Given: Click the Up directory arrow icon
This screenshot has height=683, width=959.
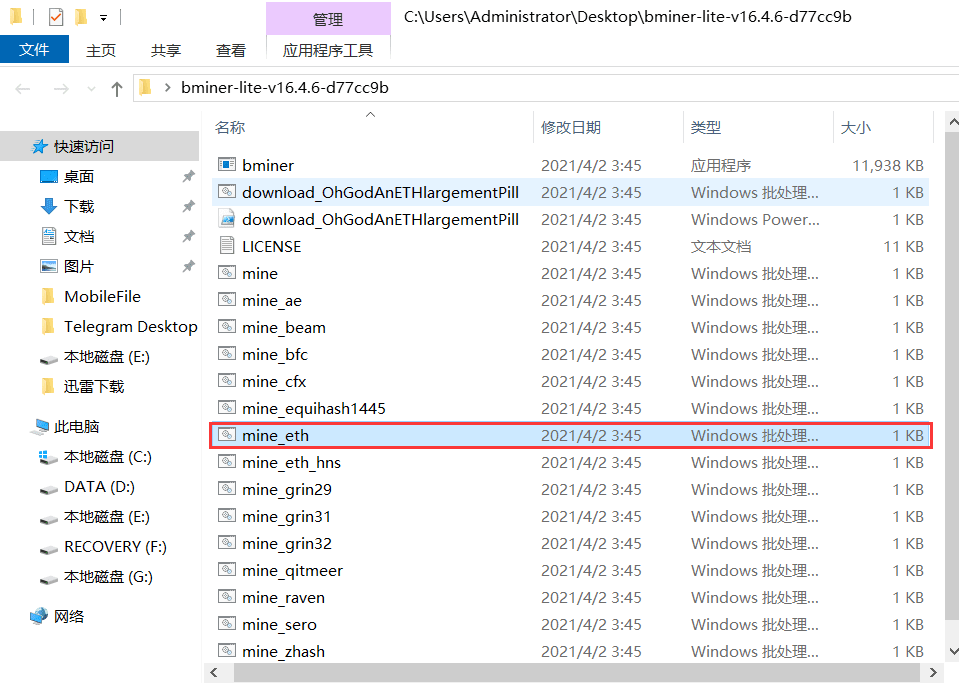Looking at the screenshot, I should tap(116, 88).
